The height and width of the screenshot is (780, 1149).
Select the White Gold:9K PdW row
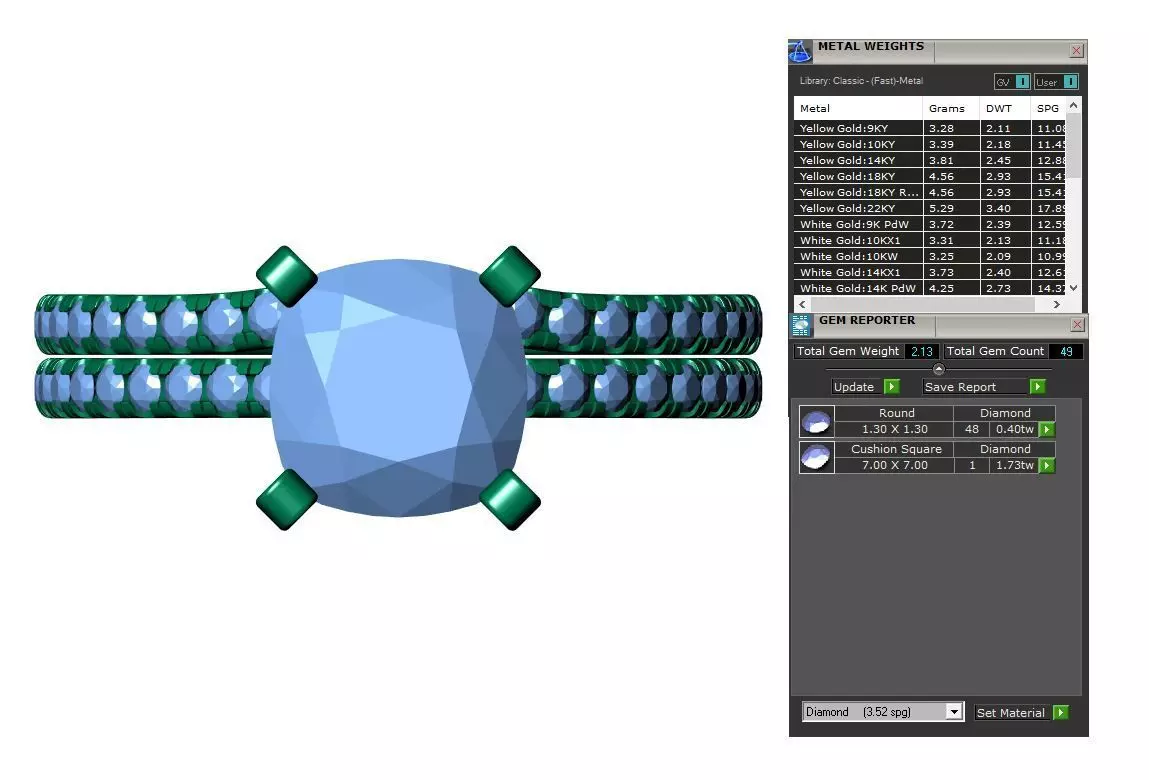930,225
